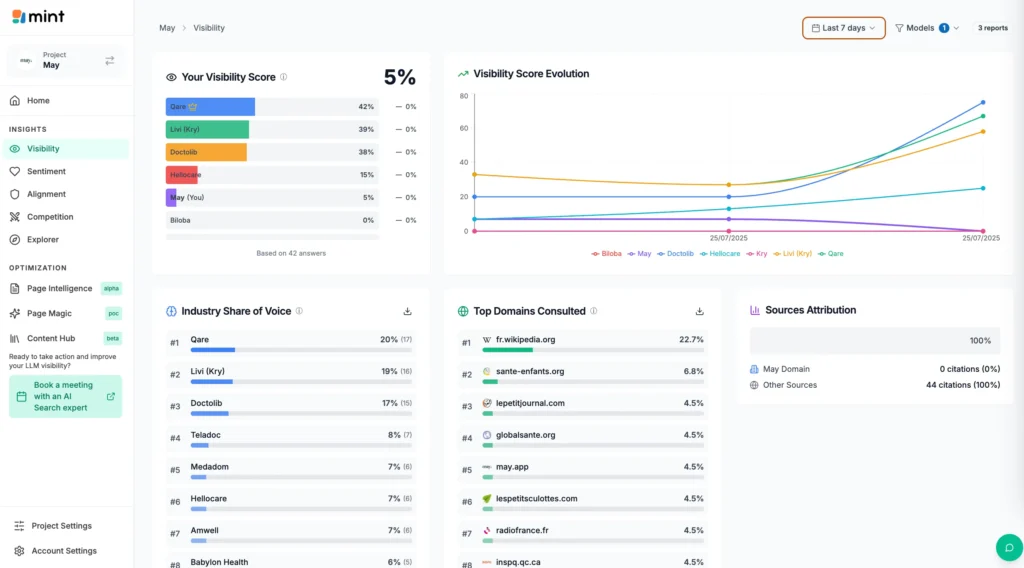Click the project switch arrows icon
Image resolution: width=1024 pixels, height=568 pixels.
point(109,61)
